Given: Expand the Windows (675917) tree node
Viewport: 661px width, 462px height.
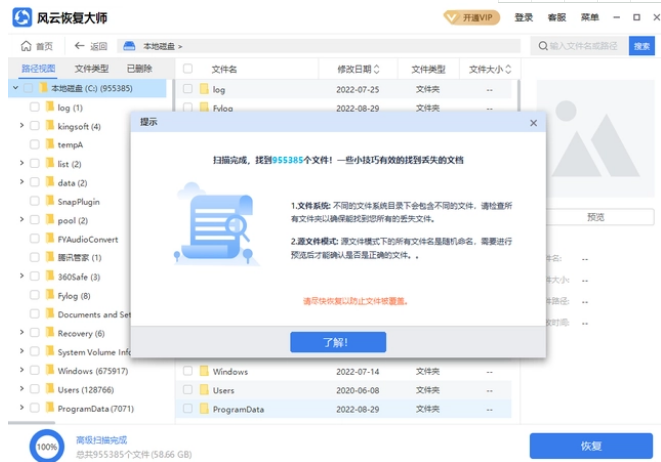Looking at the screenshot, I should tap(21, 370).
